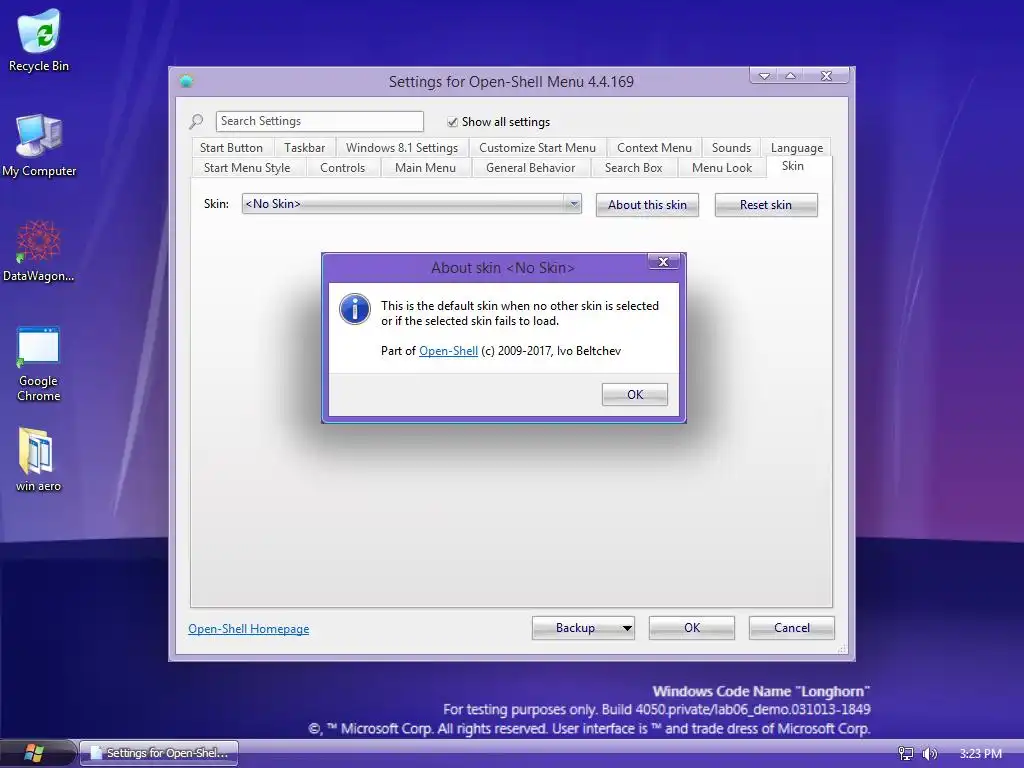The width and height of the screenshot is (1024, 768).
Task: Click the volume speaker tray icon
Action: (x=930, y=753)
